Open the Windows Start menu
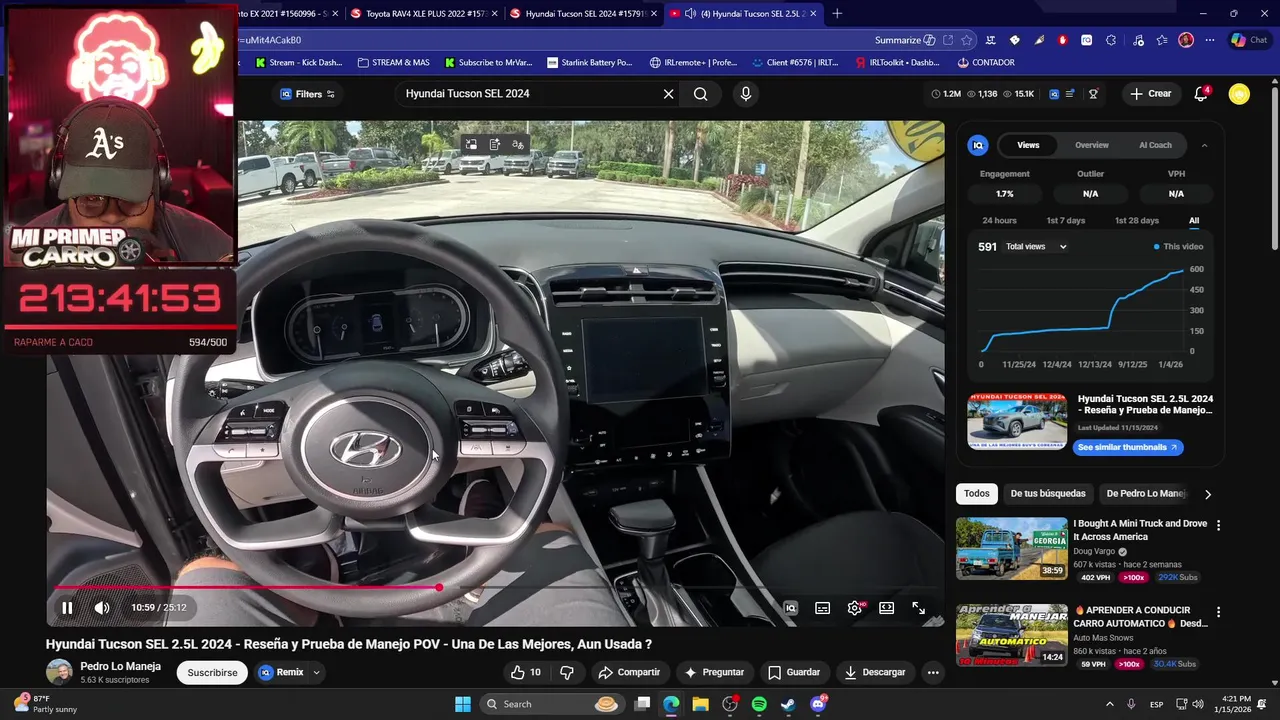Screen dimensions: 1280x720 tap(463, 704)
